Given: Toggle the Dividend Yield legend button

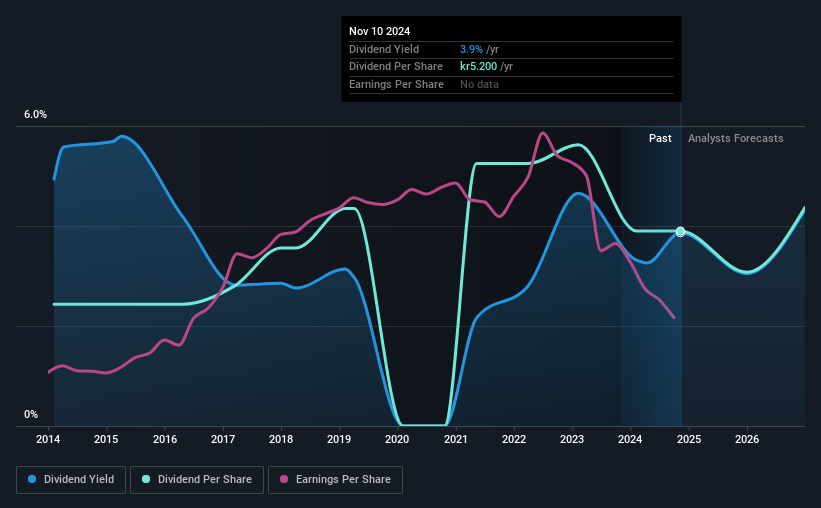Looking at the screenshot, I should [71, 480].
